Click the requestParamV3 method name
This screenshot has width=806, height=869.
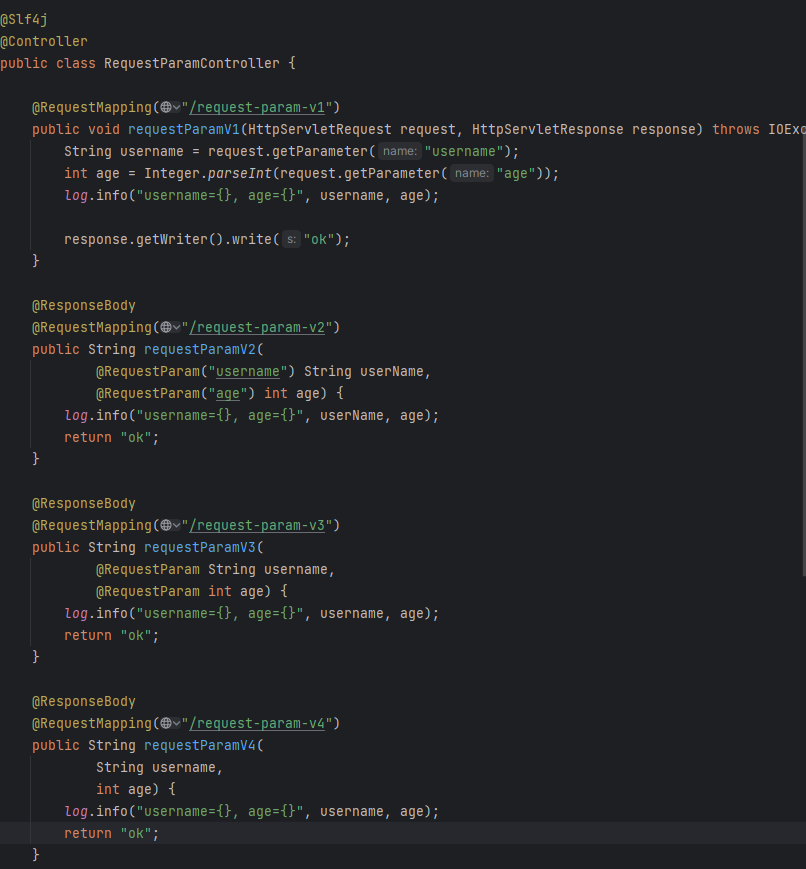[x=200, y=547]
